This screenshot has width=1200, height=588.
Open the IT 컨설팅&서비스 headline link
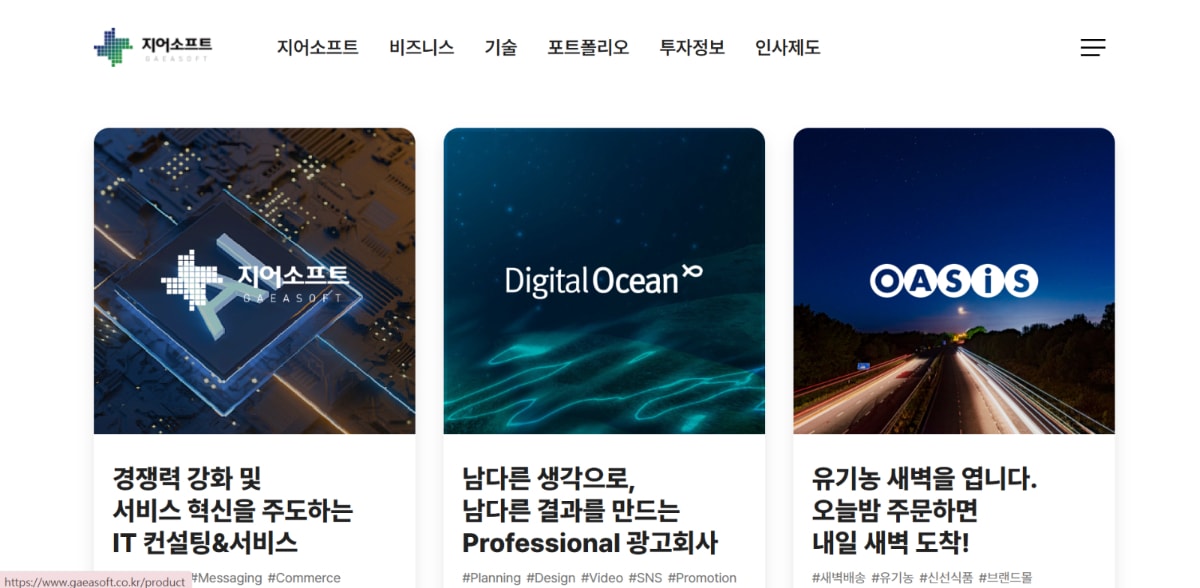pyautogui.click(x=233, y=511)
